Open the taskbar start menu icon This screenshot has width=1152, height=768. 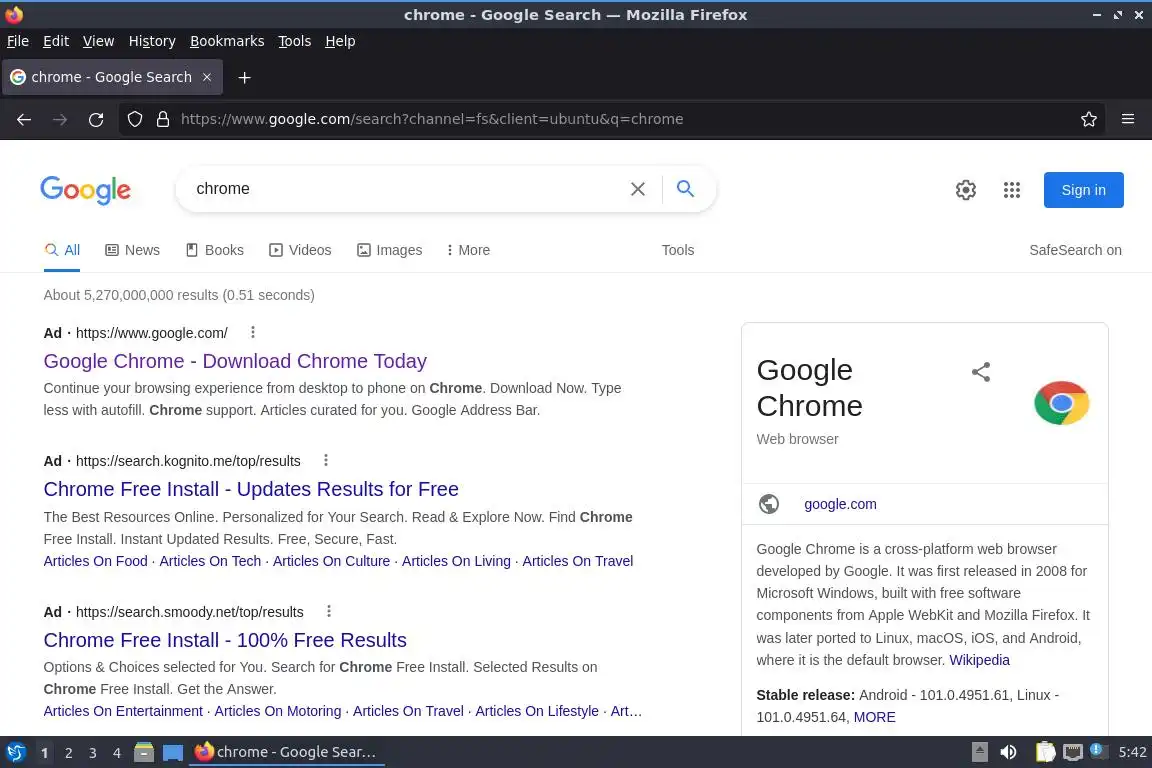coord(15,752)
